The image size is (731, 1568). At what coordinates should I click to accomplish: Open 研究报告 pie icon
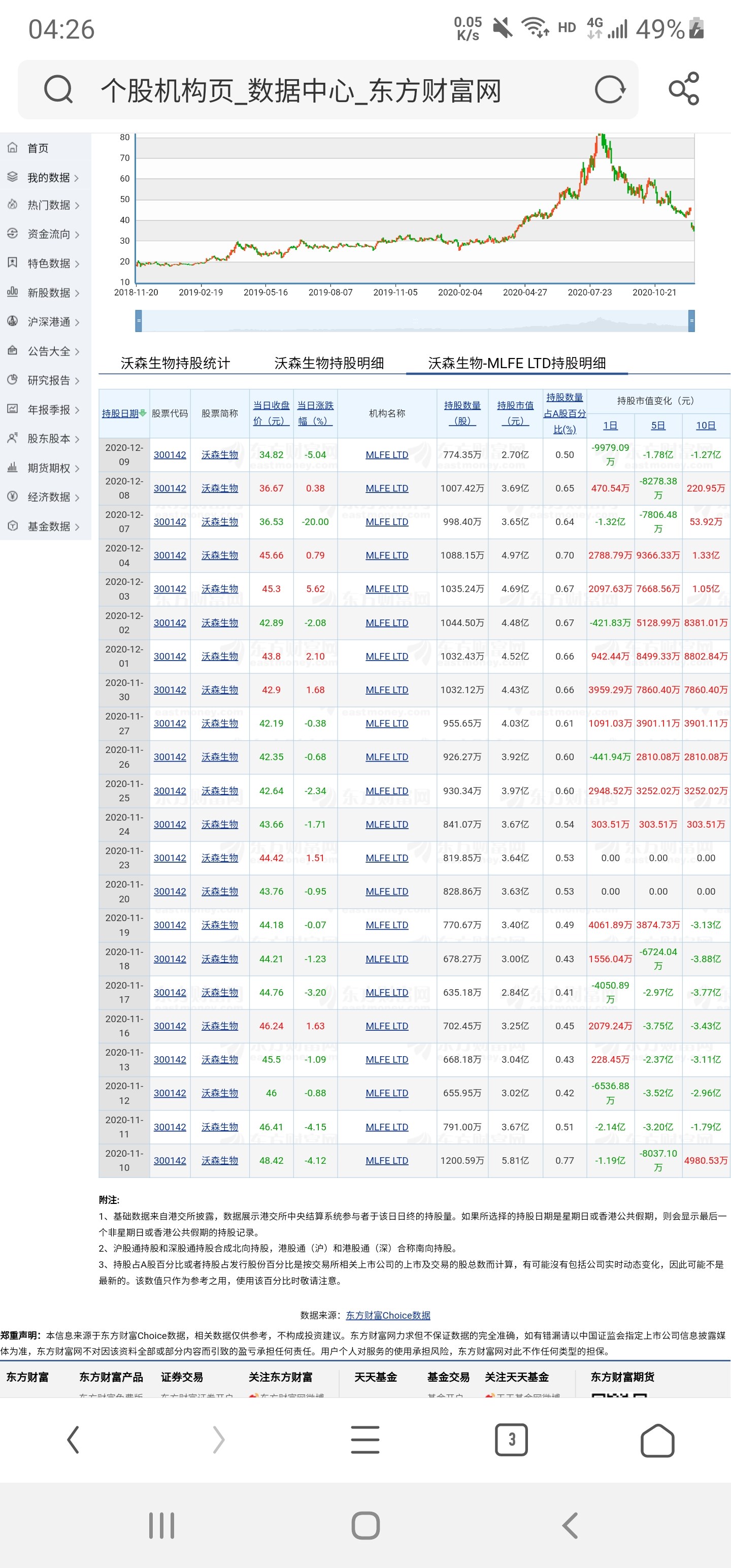point(12,380)
